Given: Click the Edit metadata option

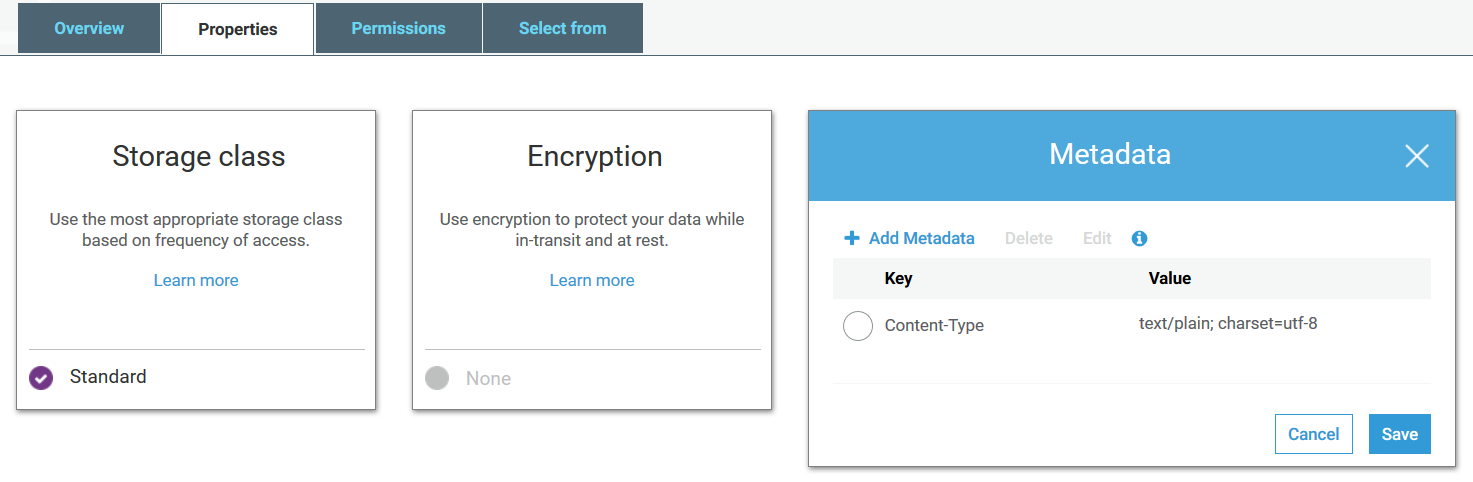Looking at the screenshot, I should point(1097,238).
